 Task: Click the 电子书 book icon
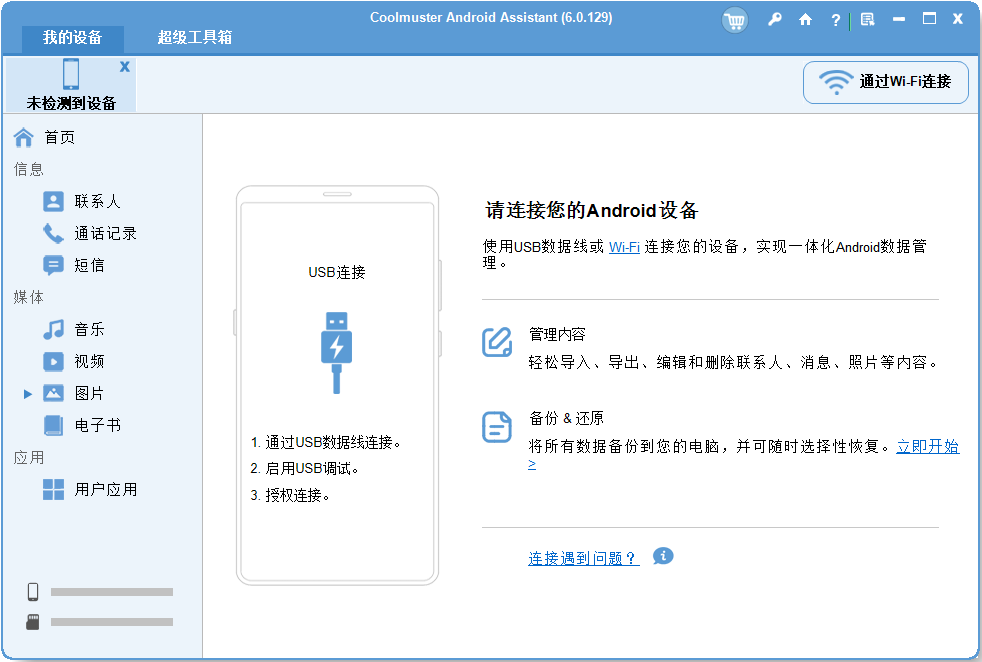(x=53, y=425)
